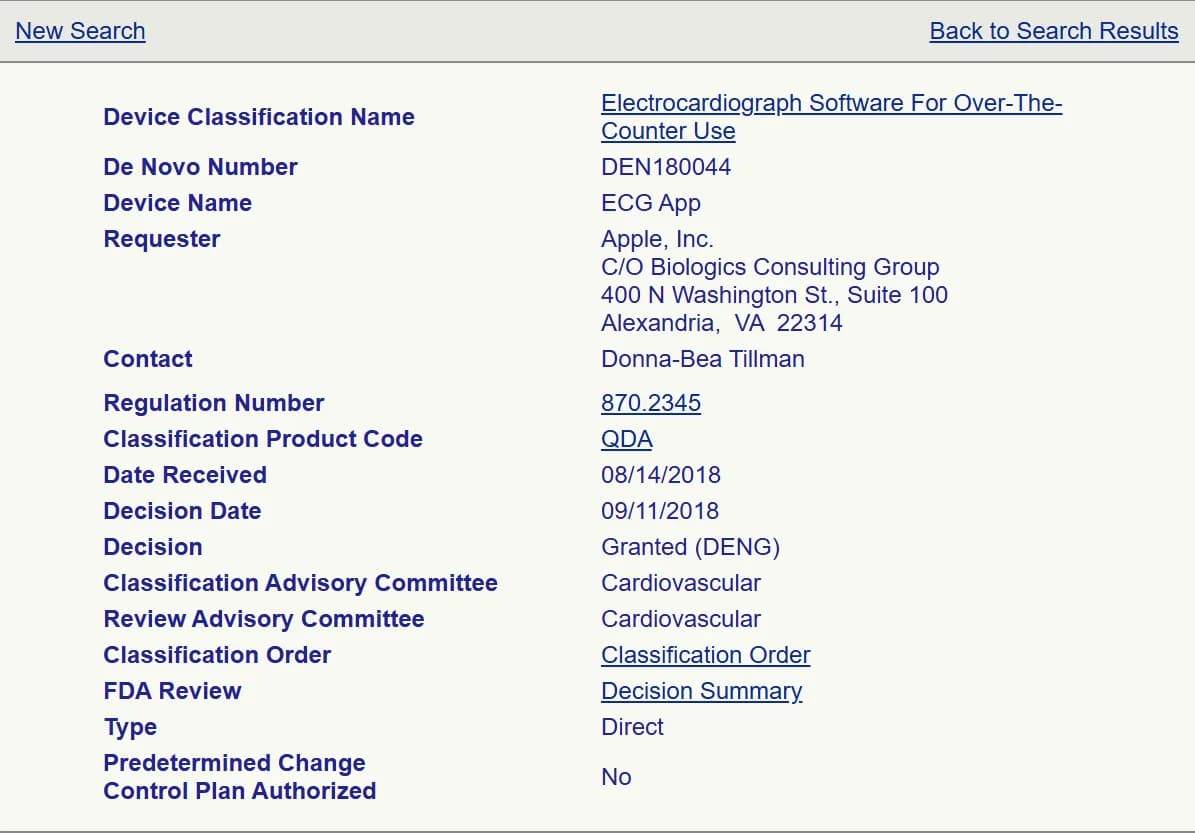Viewport: 1195px width, 833px height.
Task: Click the Decision field label
Action: (x=153, y=547)
